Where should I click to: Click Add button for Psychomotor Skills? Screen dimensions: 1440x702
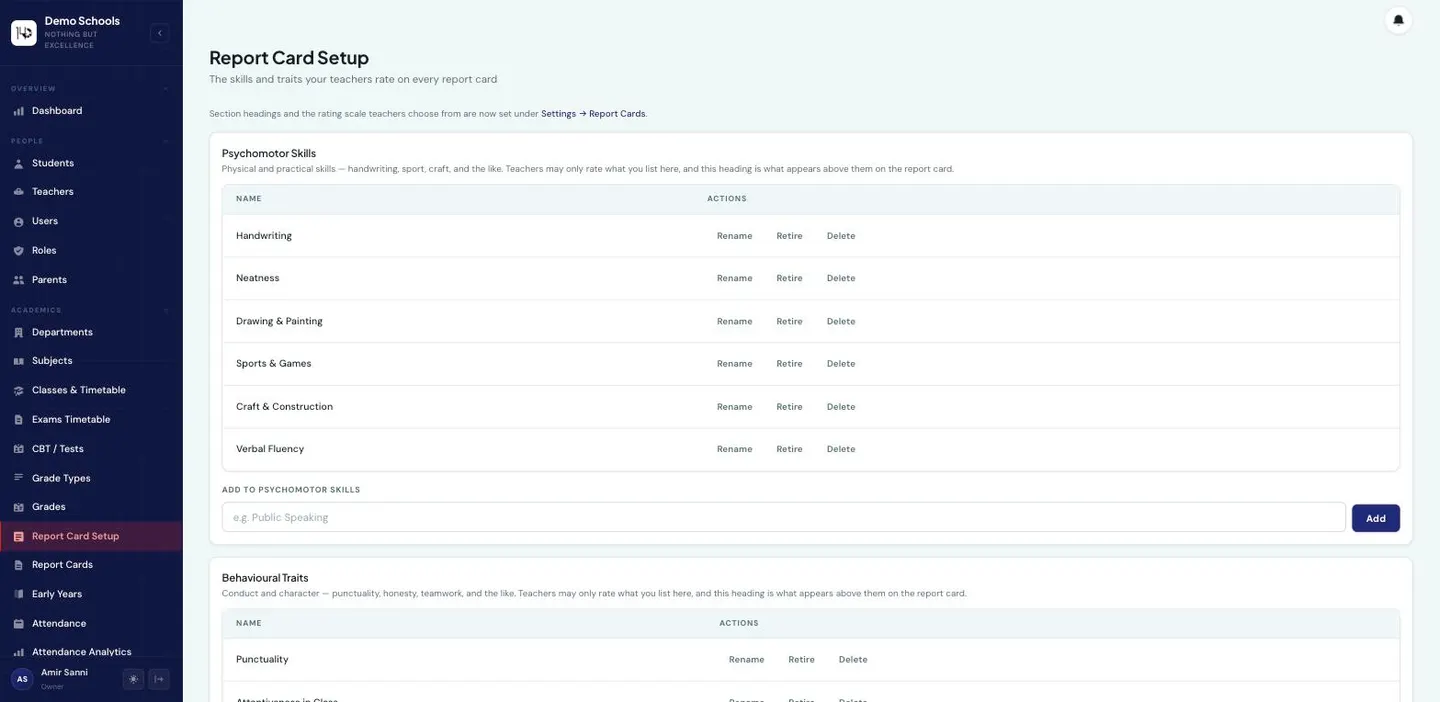pos(1376,518)
